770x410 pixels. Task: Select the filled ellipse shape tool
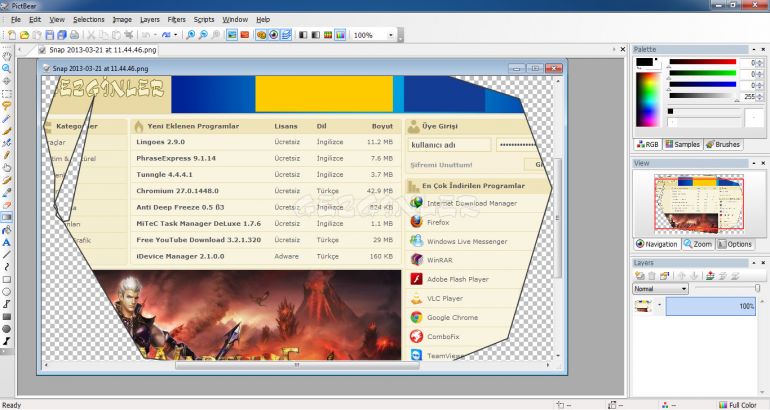pyautogui.click(x=6, y=329)
